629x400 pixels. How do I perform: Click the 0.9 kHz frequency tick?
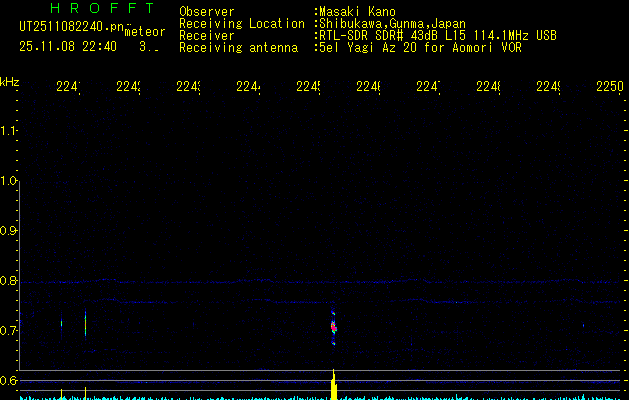point(10,231)
